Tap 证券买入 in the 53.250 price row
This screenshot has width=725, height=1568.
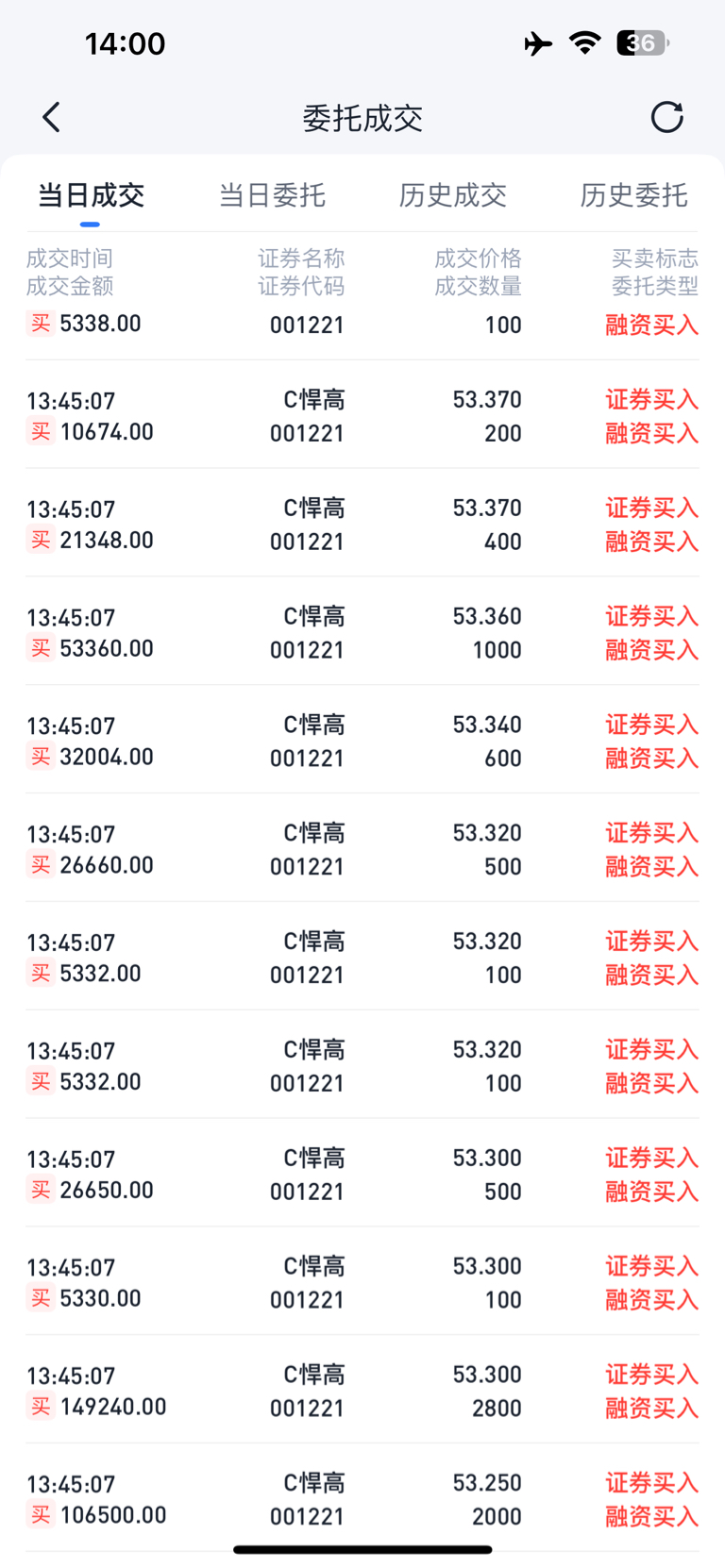(x=651, y=1483)
